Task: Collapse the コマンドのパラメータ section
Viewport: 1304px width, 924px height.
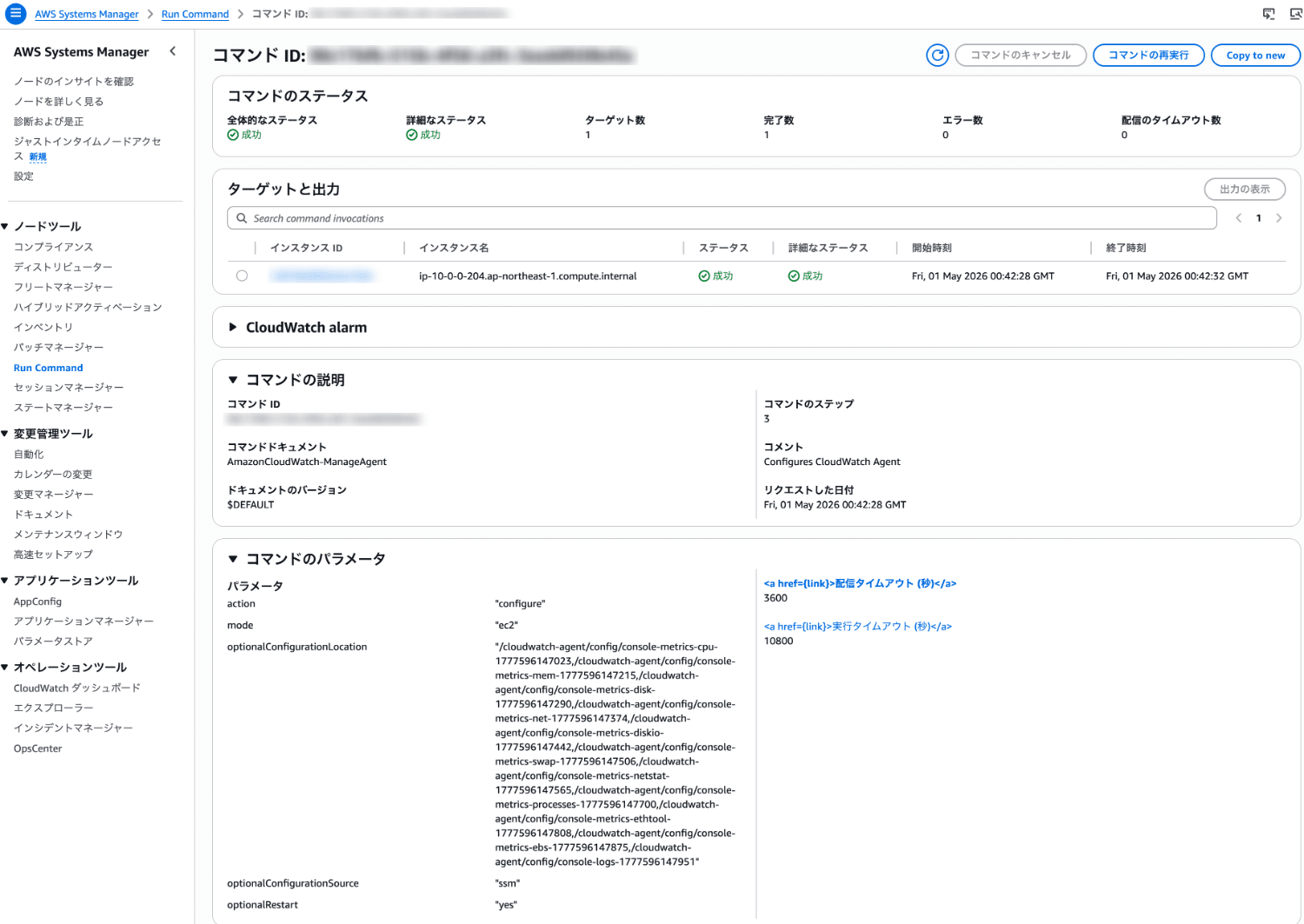Action: click(233, 559)
